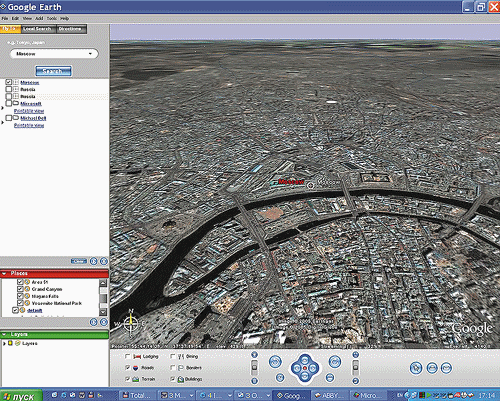500x401 pixels.
Task: Enable the Dining layer checkbox
Action: (x=173, y=356)
